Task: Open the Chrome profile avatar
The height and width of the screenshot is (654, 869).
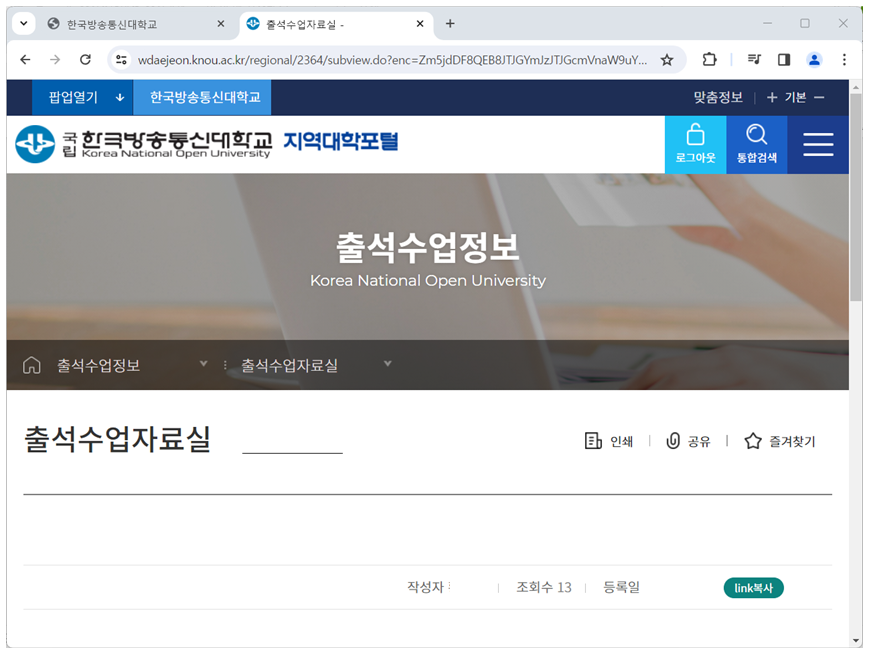Action: click(814, 59)
